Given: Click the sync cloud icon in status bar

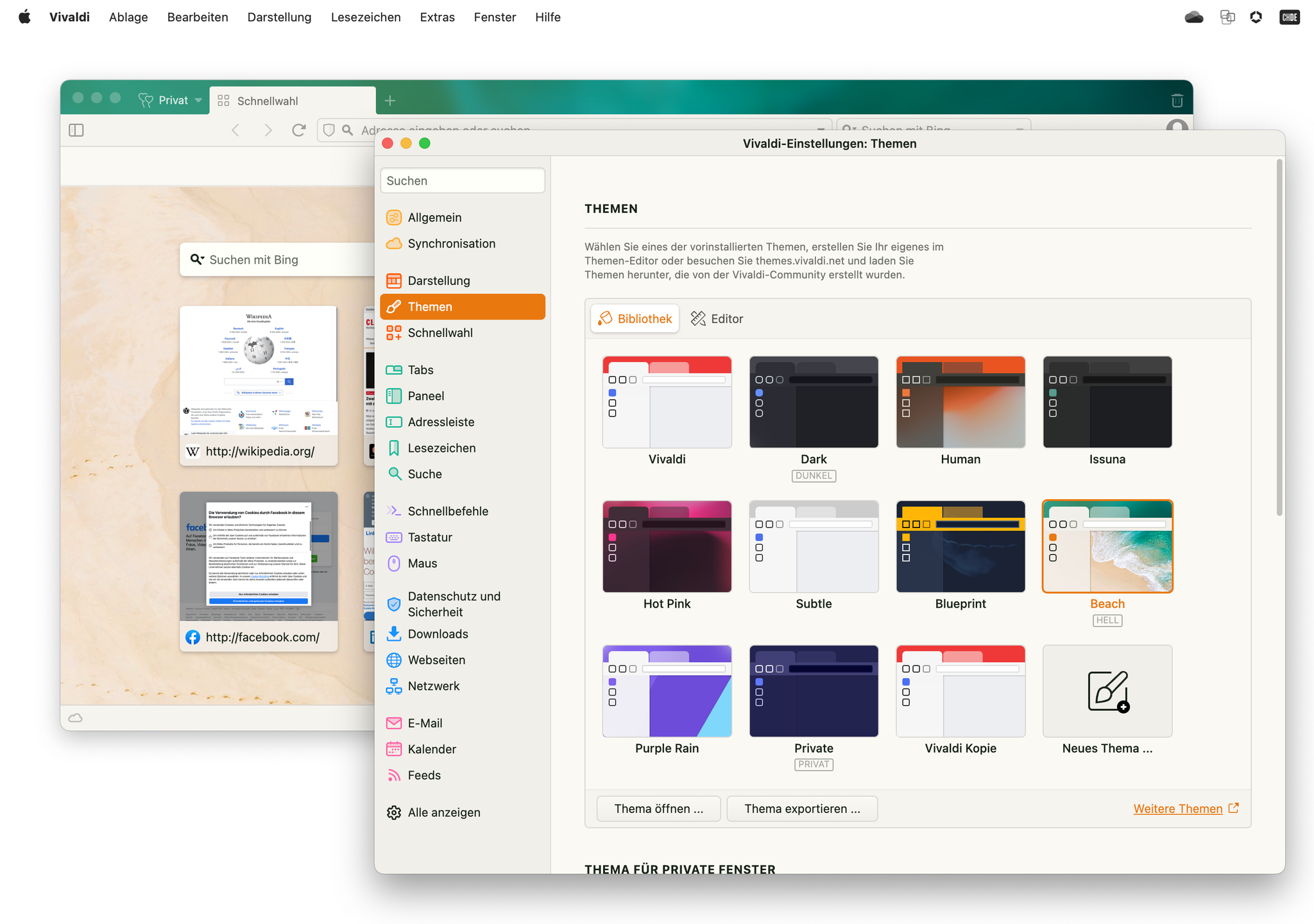Looking at the screenshot, I should point(76,718).
